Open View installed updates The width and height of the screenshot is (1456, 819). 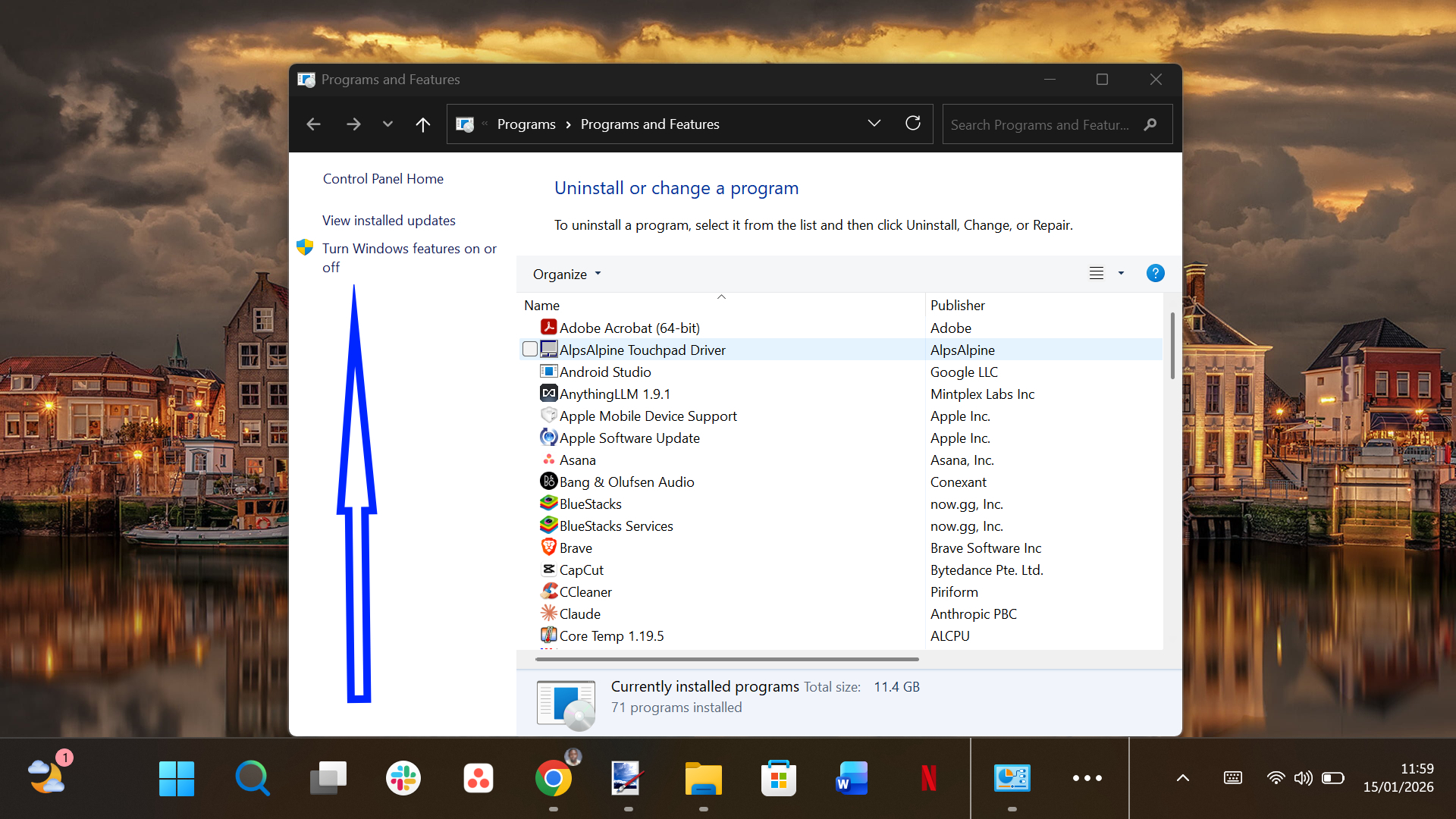pos(388,220)
